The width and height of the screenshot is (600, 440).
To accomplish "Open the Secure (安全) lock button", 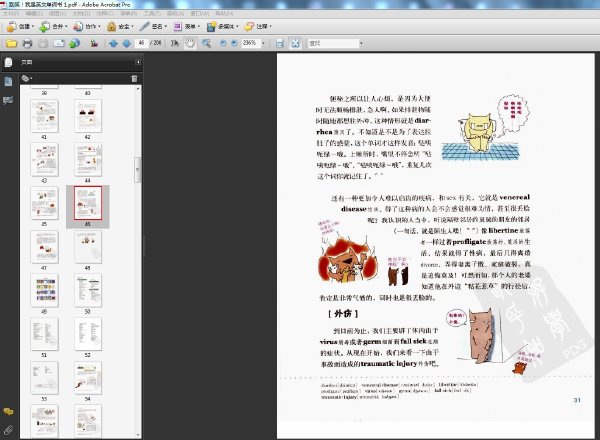I will point(120,26).
